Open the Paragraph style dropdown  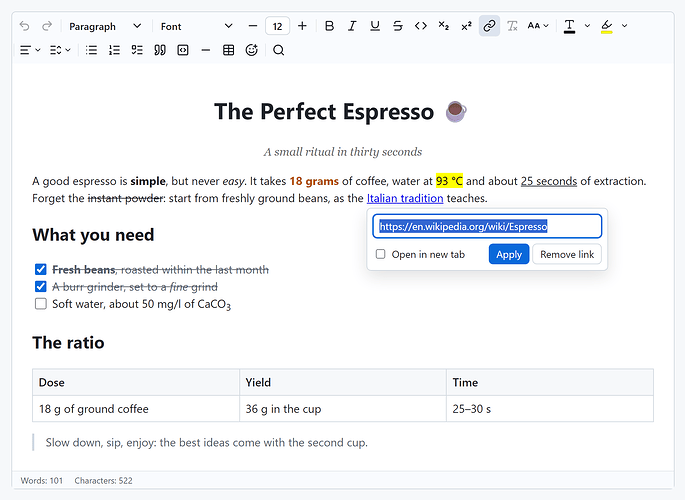[105, 26]
